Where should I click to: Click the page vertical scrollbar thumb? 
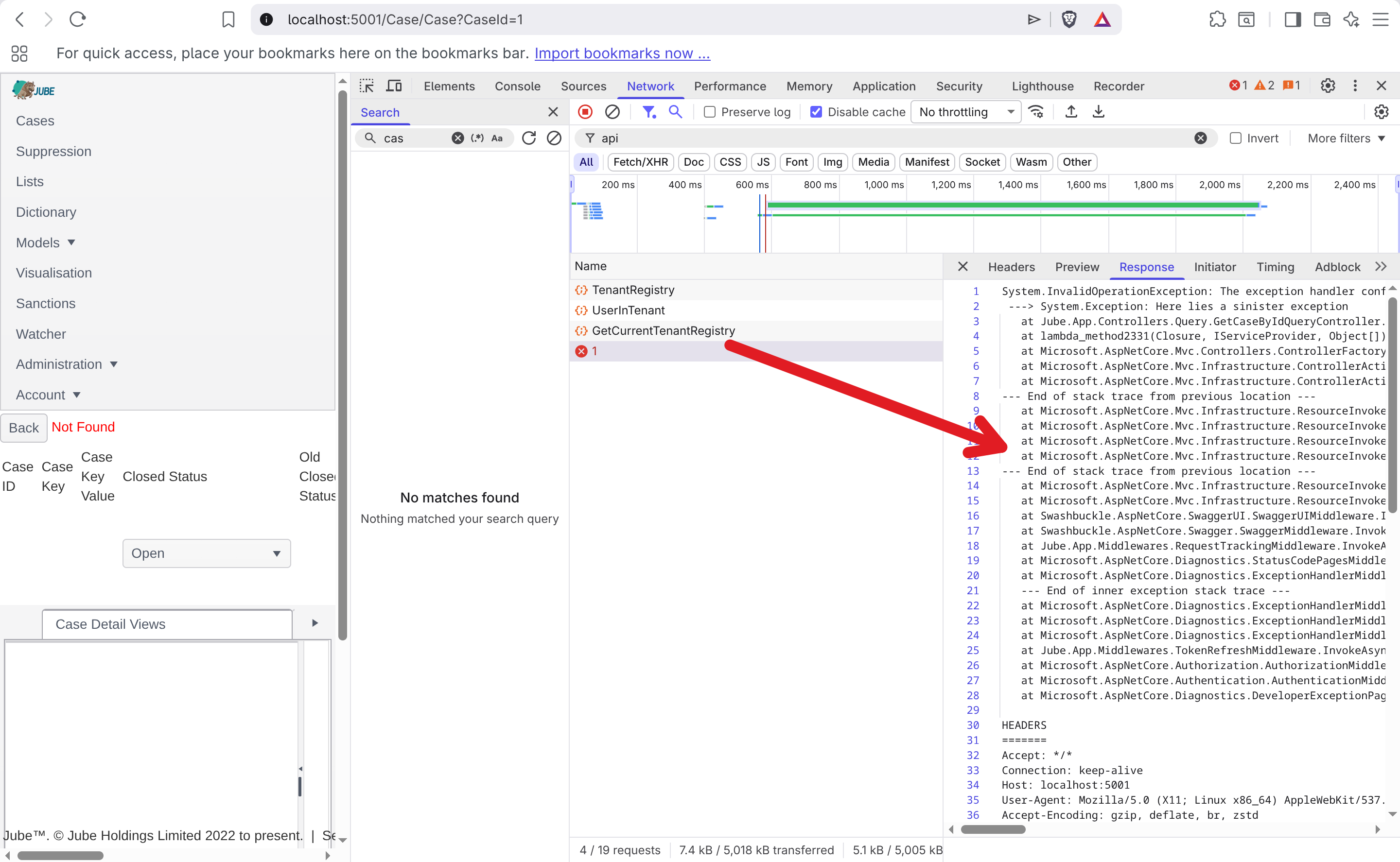coord(342,365)
